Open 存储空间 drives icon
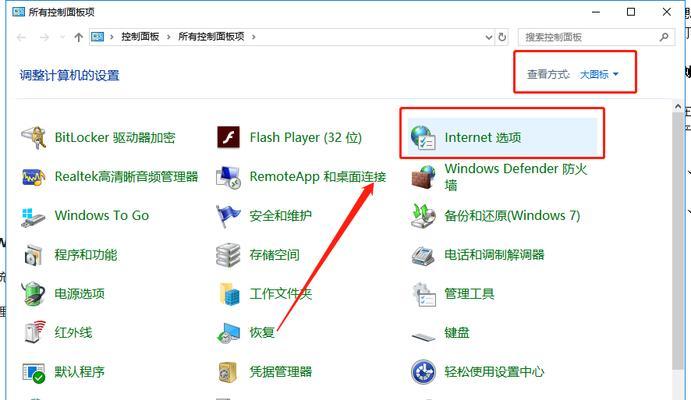Screen dimensions: 691x400 228,255
